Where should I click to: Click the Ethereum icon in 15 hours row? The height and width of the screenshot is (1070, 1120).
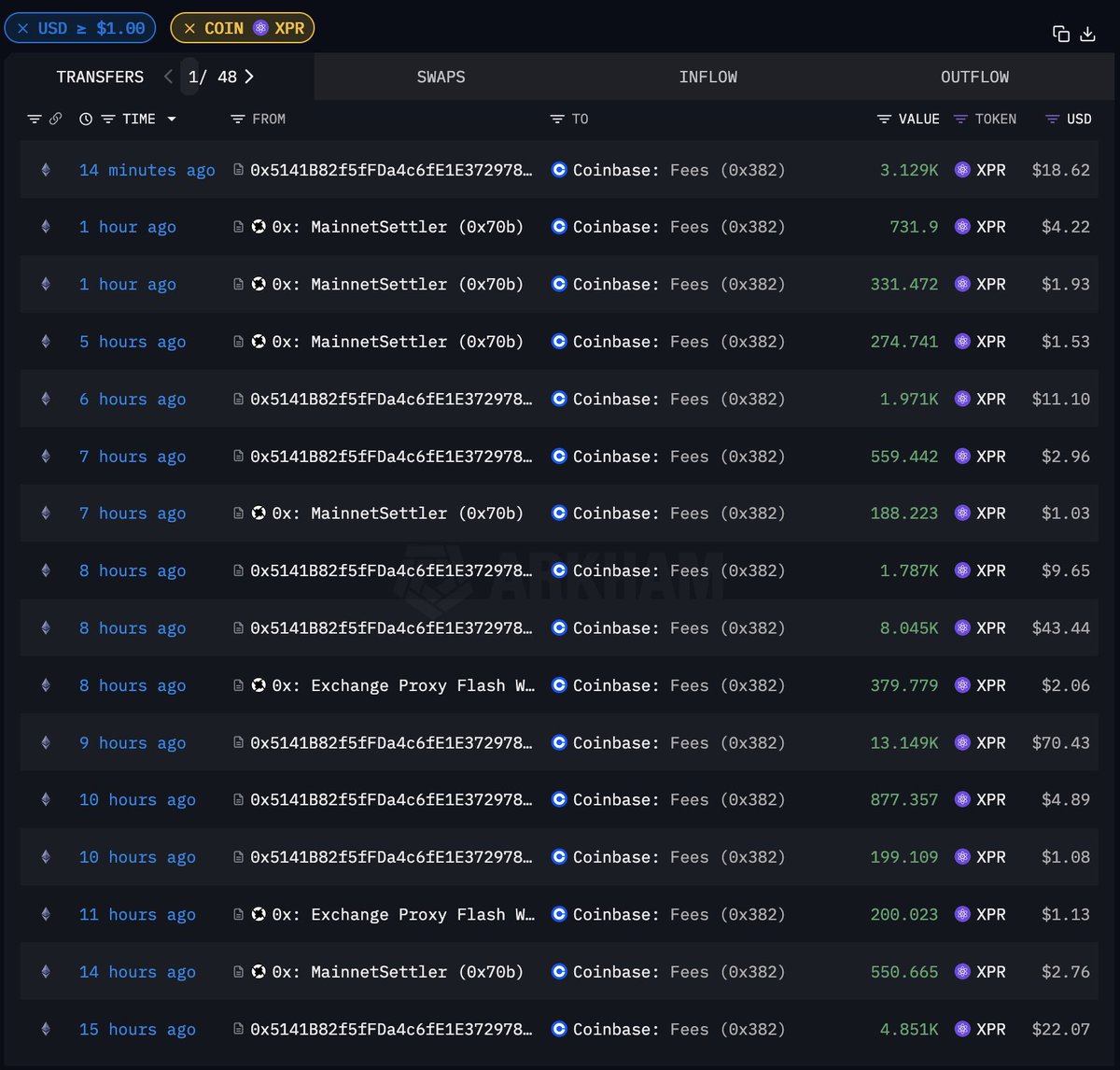pyautogui.click(x=46, y=1029)
